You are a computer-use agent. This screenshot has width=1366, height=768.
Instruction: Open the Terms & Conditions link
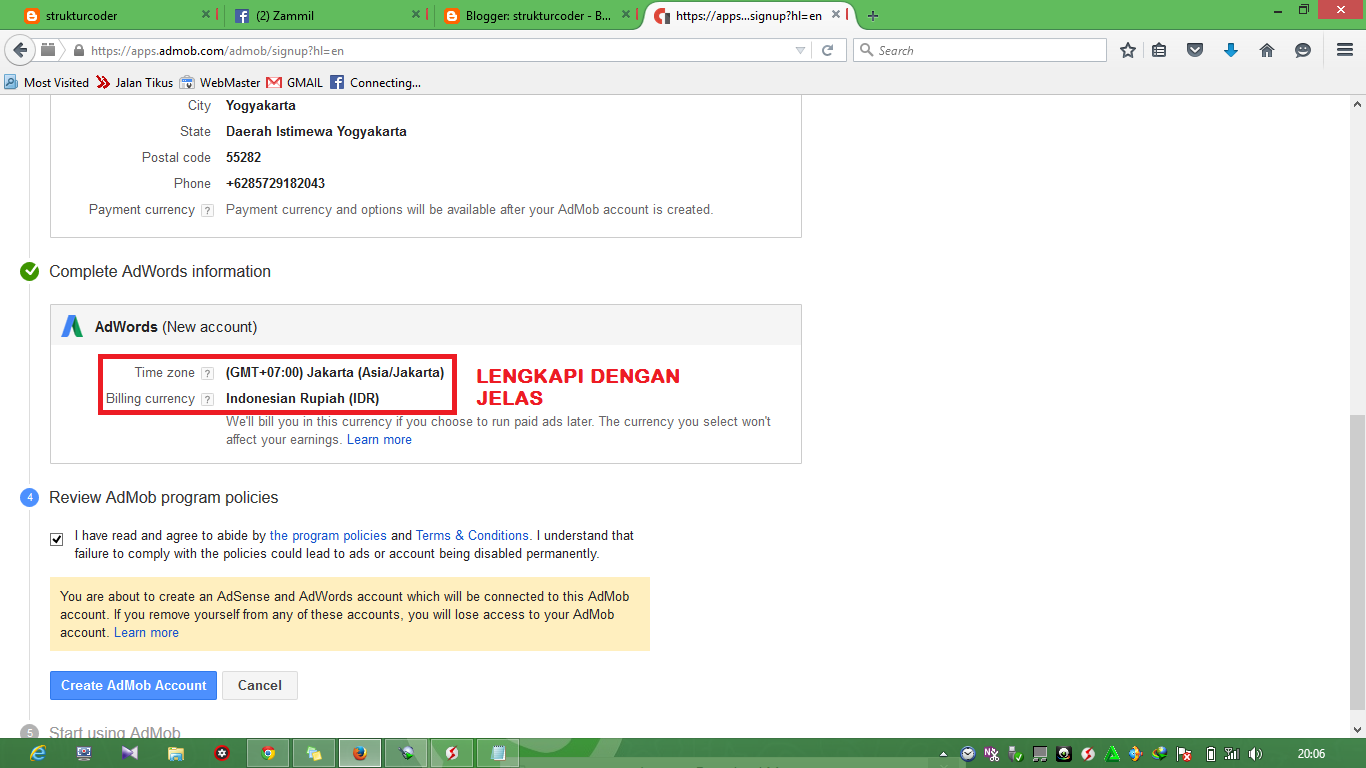[472, 536]
